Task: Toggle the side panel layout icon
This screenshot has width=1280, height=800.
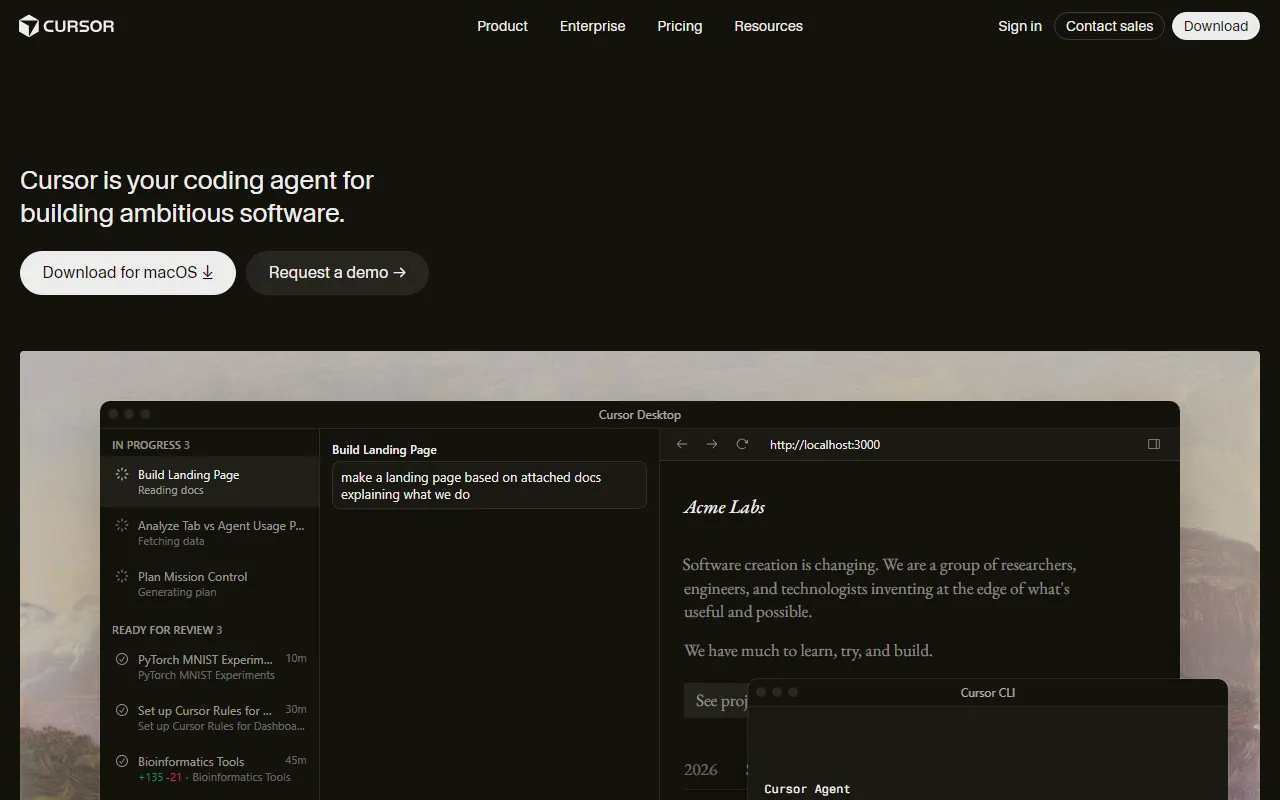Action: [1154, 444]
